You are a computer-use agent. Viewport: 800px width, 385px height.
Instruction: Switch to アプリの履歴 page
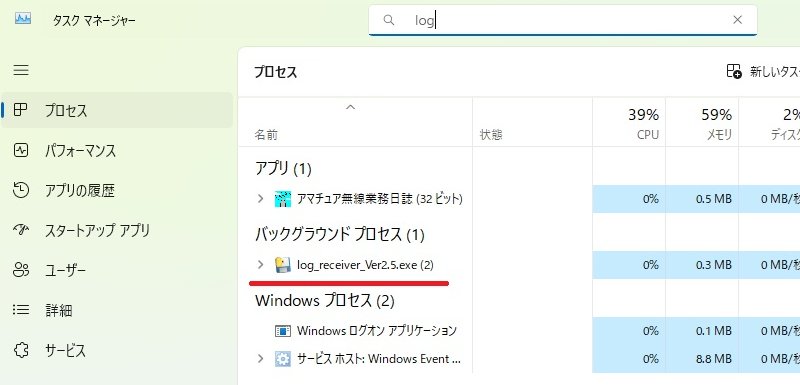pyautogui.click(x=117, y=190)
